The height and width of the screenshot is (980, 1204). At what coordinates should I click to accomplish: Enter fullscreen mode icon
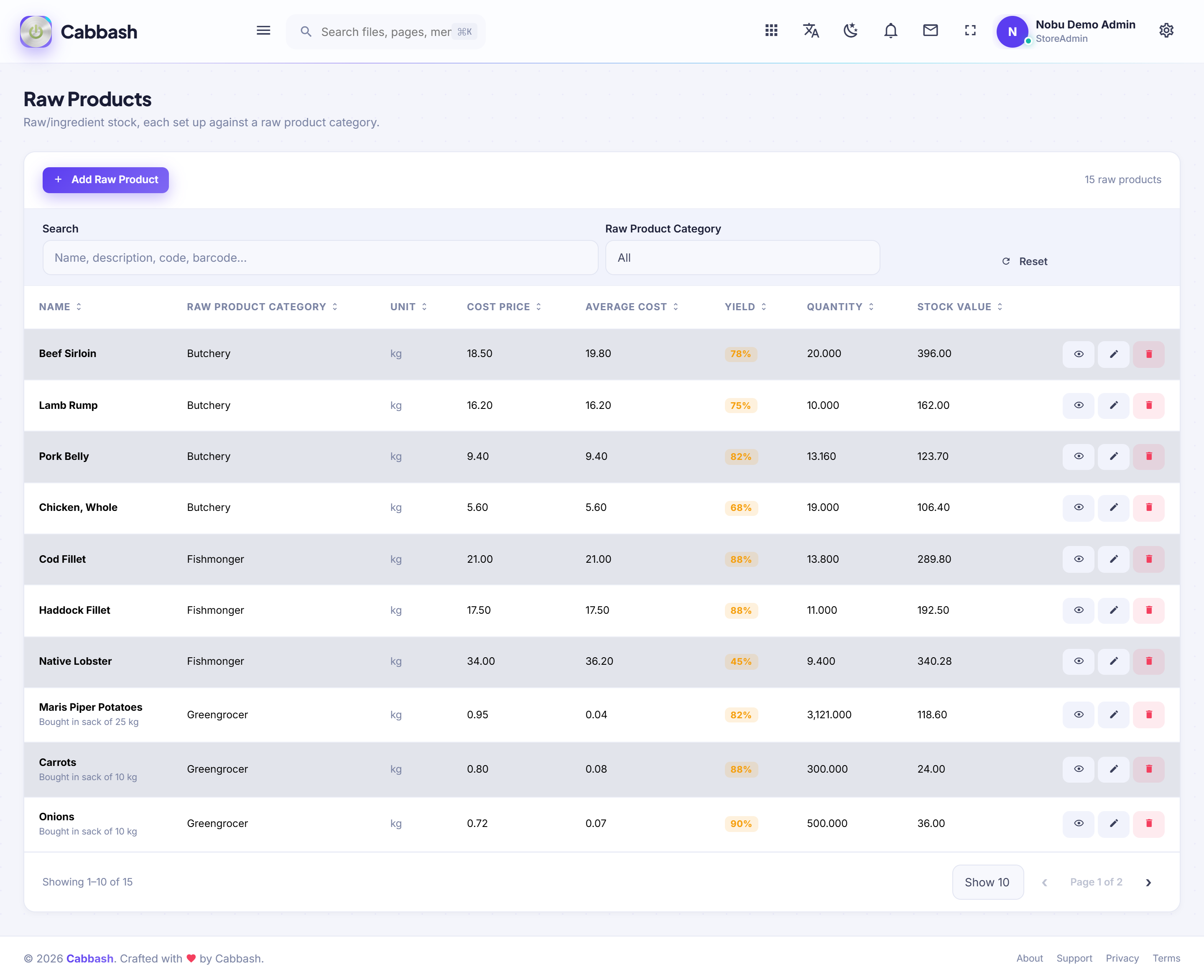[970, 31]
